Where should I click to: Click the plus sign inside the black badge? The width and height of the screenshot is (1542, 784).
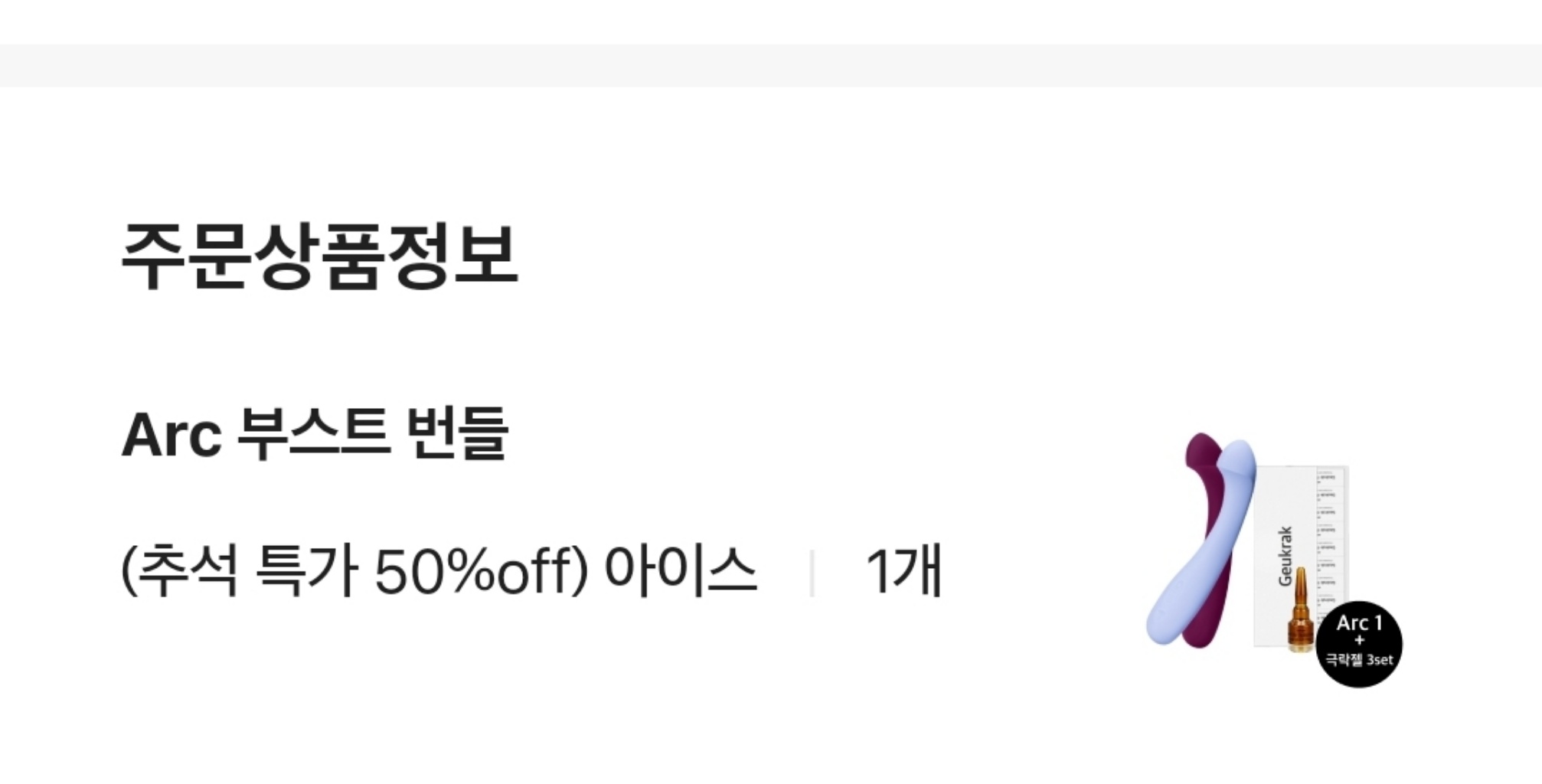tap(1359, 640)
